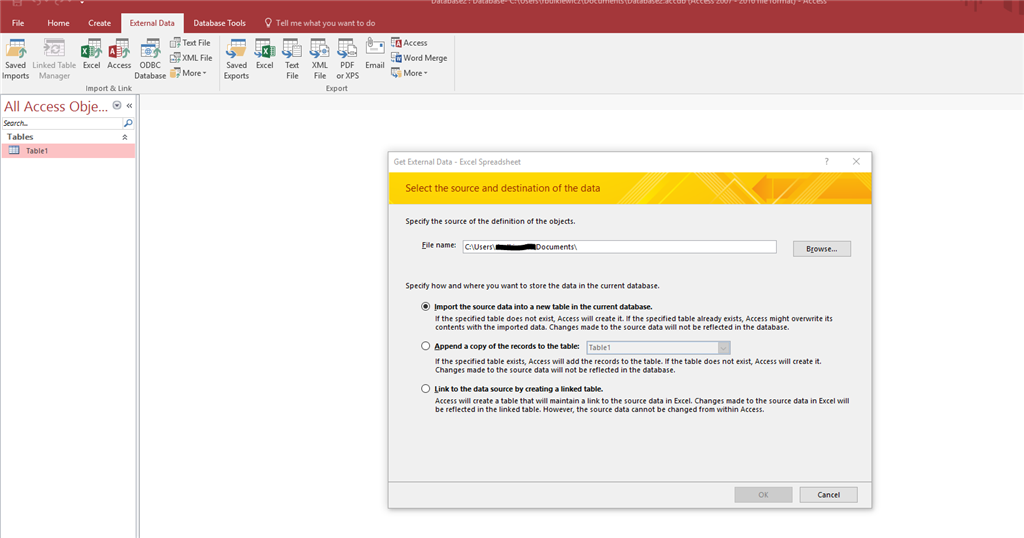Export via Email
The width and height of the screenshot is (1024, 538).
[375, 54]
